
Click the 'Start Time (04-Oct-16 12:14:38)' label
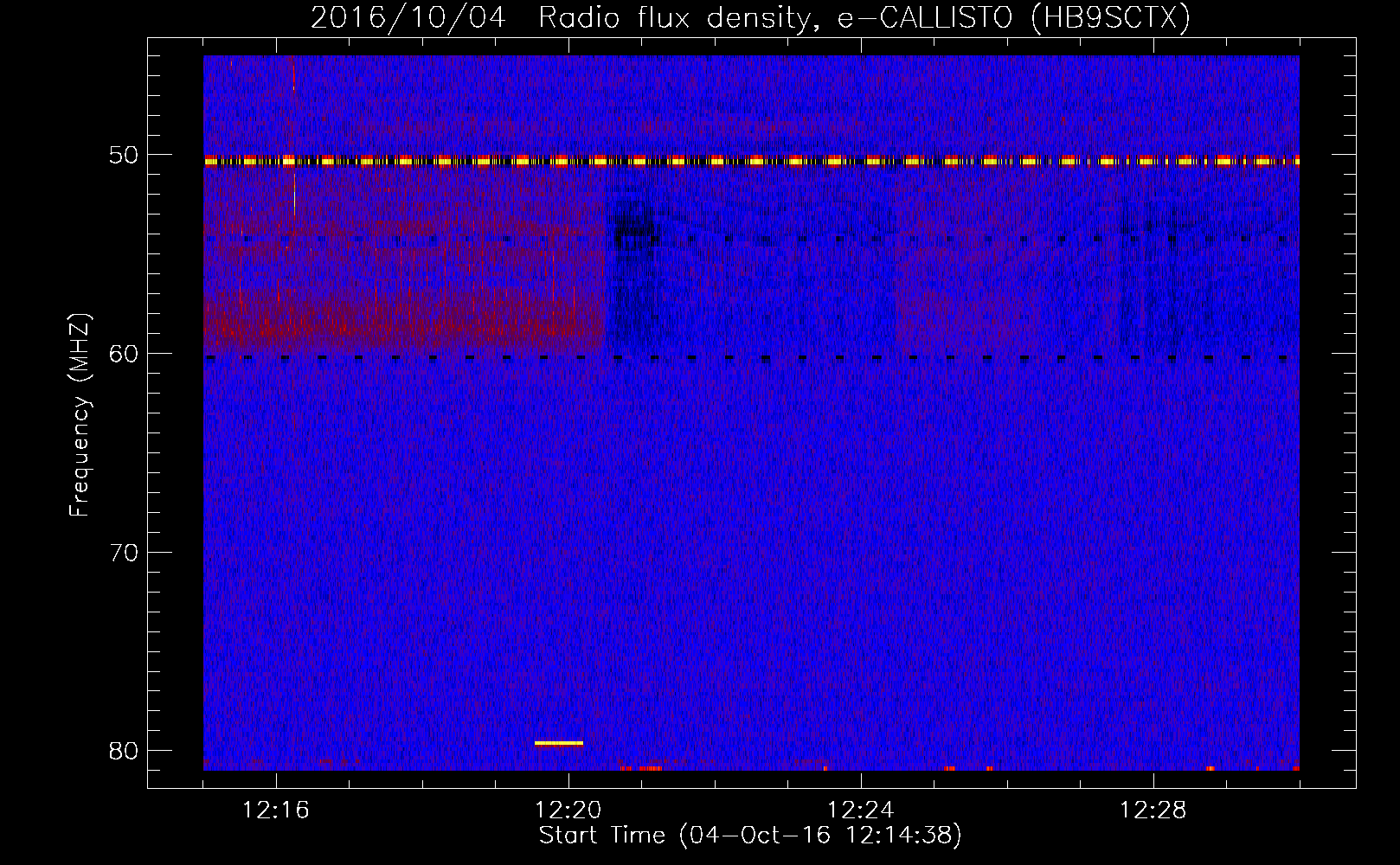(750, 835)
